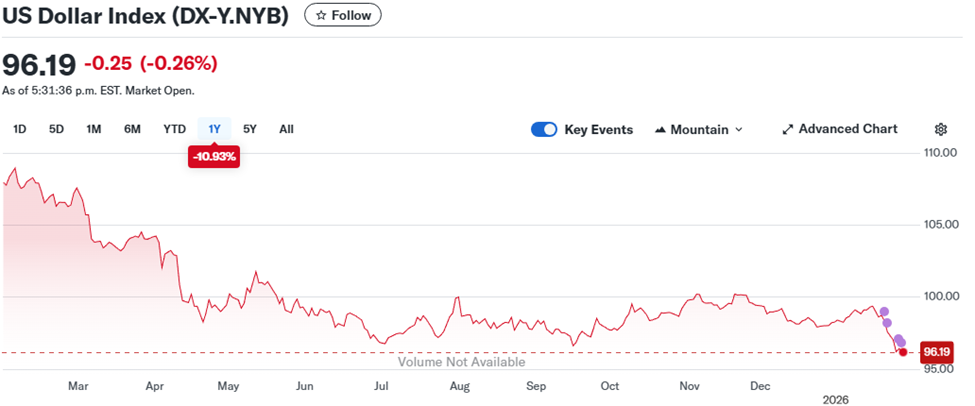Click the Advanced Chart expand arrows icon
The image size is (975, 406).
point(787,129)
